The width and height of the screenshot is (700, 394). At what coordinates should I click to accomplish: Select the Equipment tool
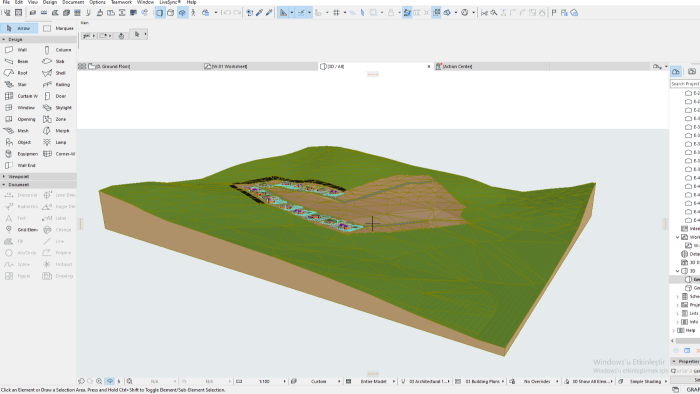pos(19,154)
